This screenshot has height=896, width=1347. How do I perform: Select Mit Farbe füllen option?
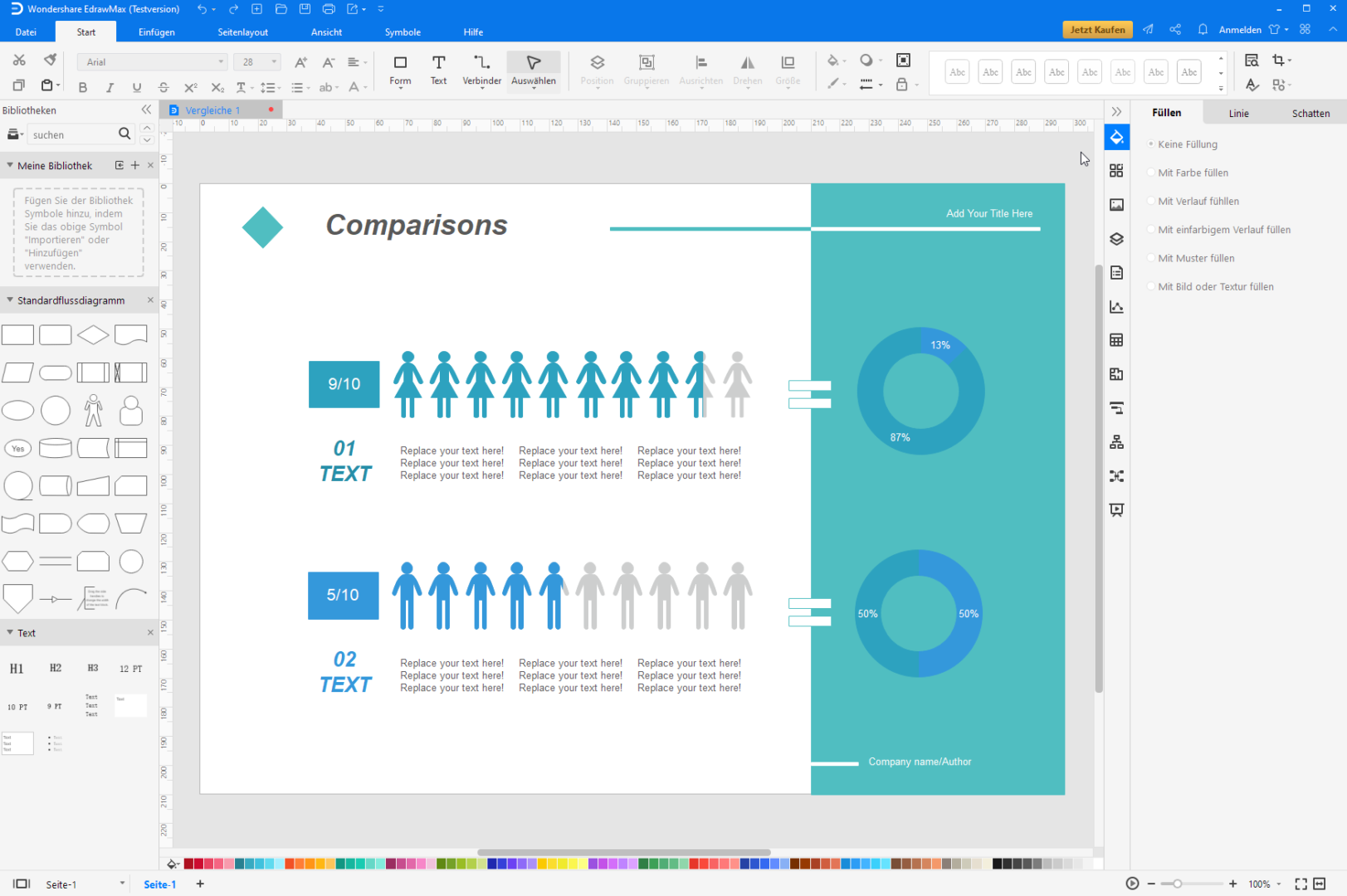[1151, 173]
